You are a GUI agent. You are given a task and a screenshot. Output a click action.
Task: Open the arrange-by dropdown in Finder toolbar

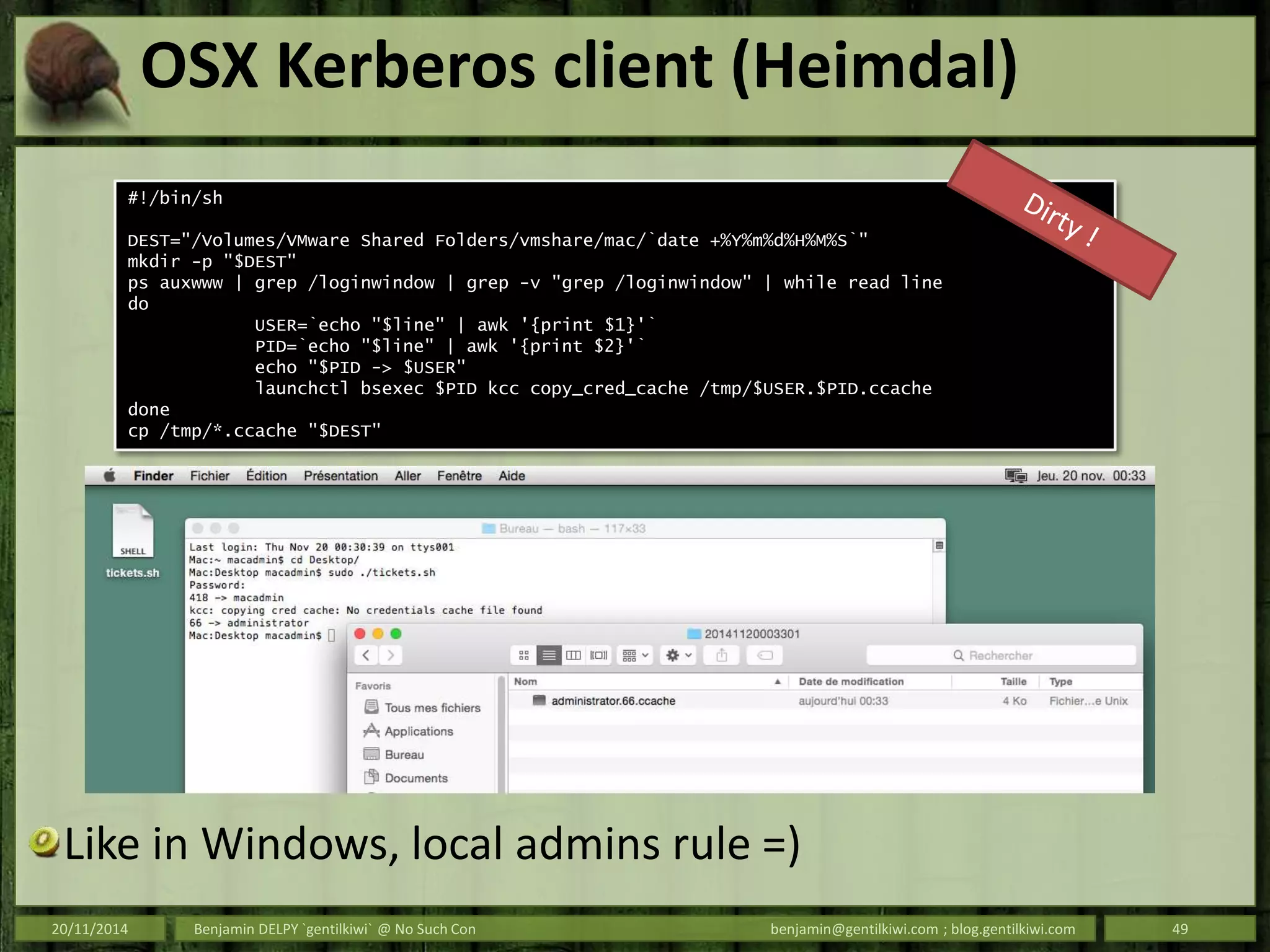[x=636, y=655]
